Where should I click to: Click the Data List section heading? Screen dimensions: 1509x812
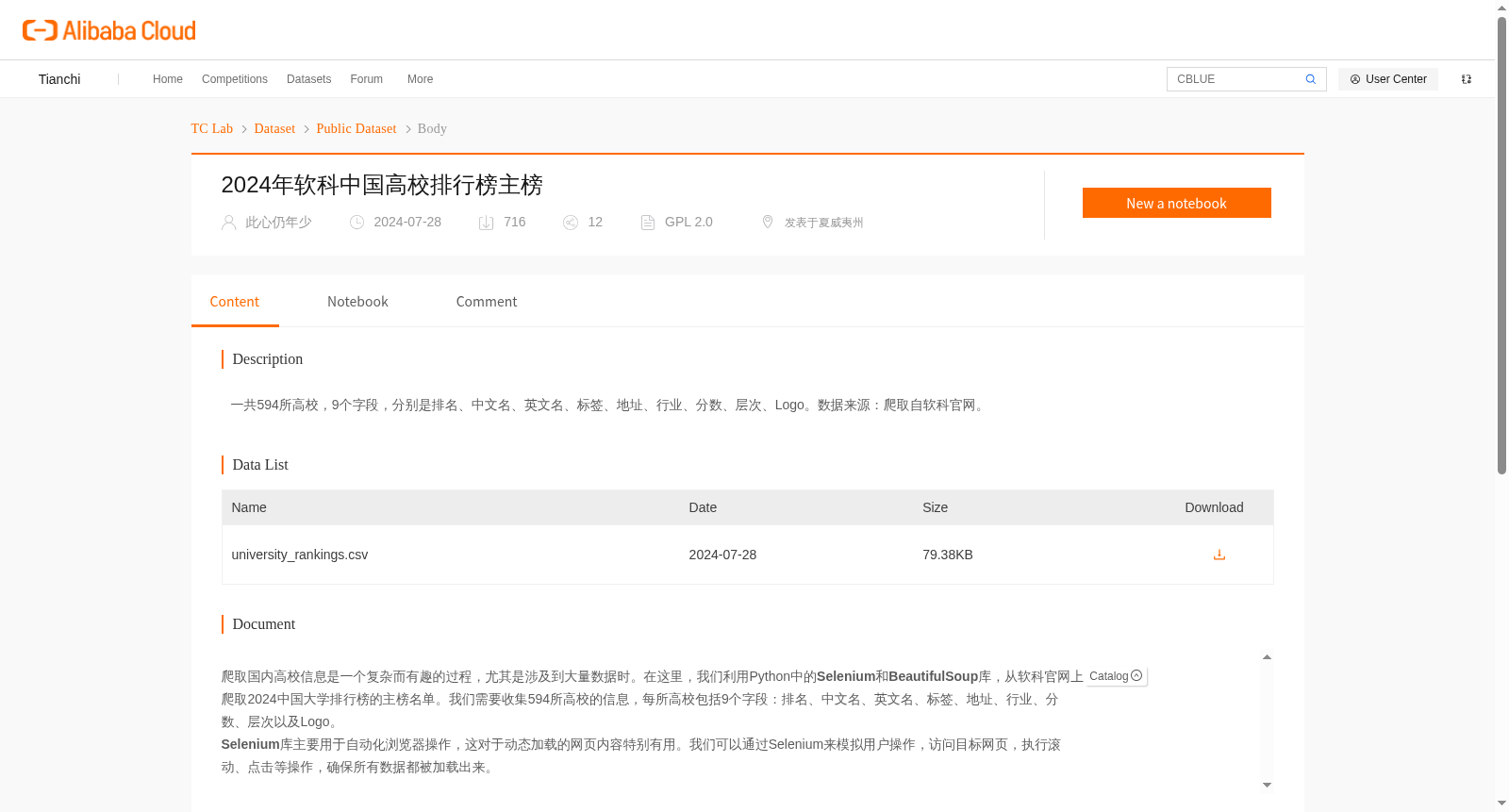260,465
